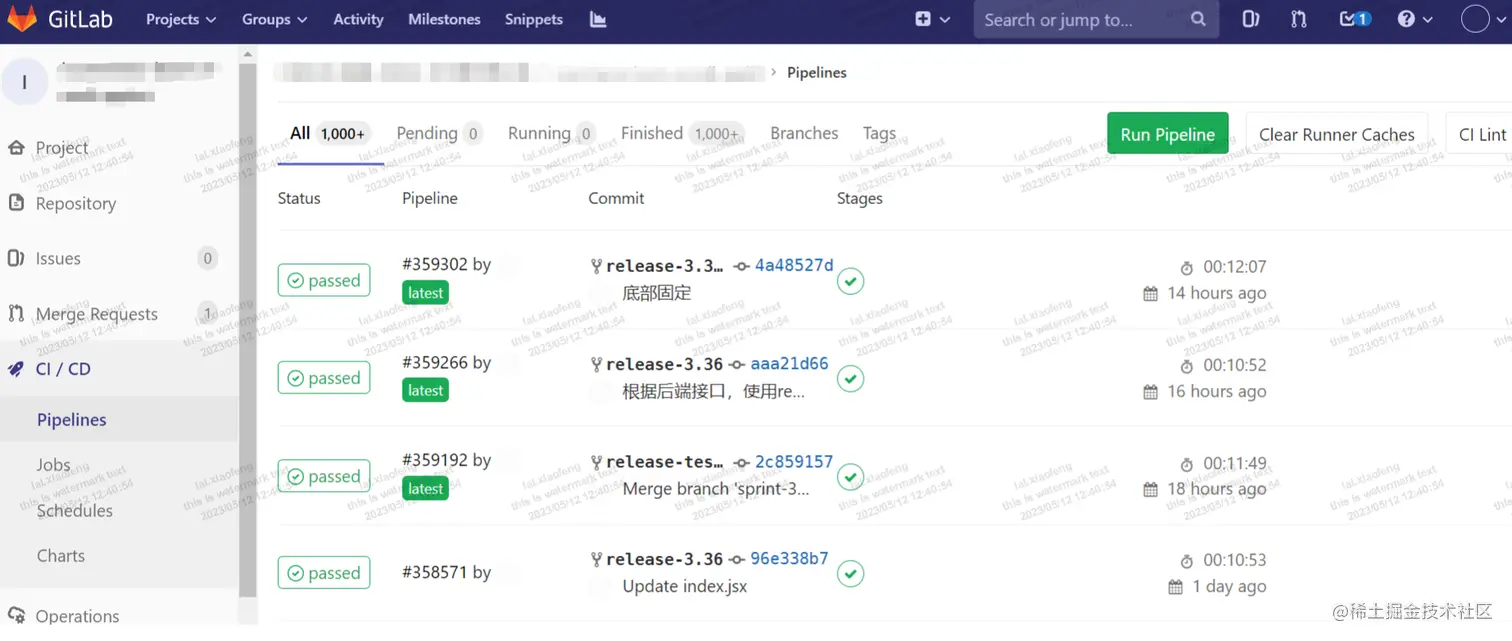Switch to the Pending tab

[439, 133]
